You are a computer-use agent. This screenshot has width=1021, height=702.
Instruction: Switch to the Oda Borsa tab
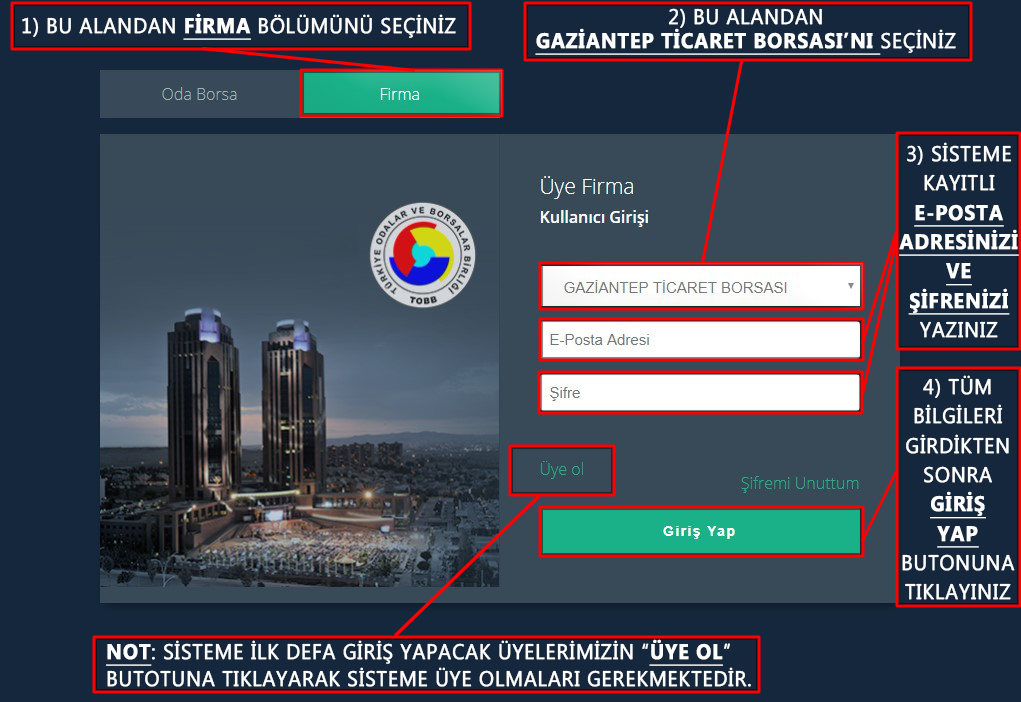coord(199,94)
